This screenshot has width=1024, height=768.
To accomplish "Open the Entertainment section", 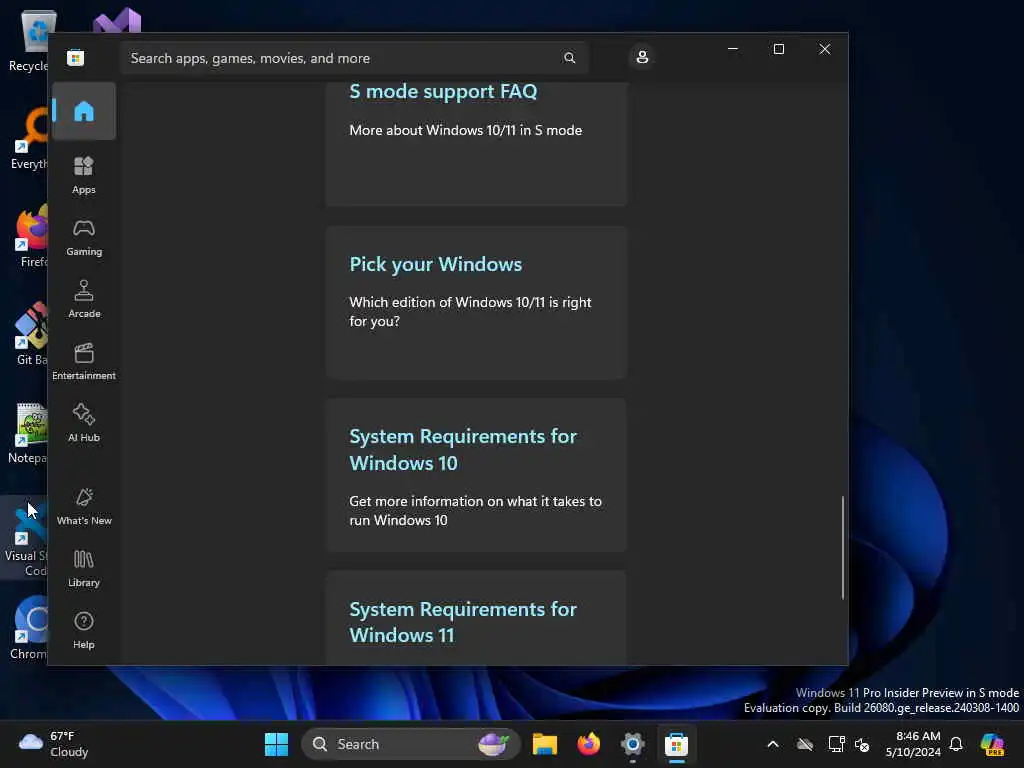I will [84, 361].
